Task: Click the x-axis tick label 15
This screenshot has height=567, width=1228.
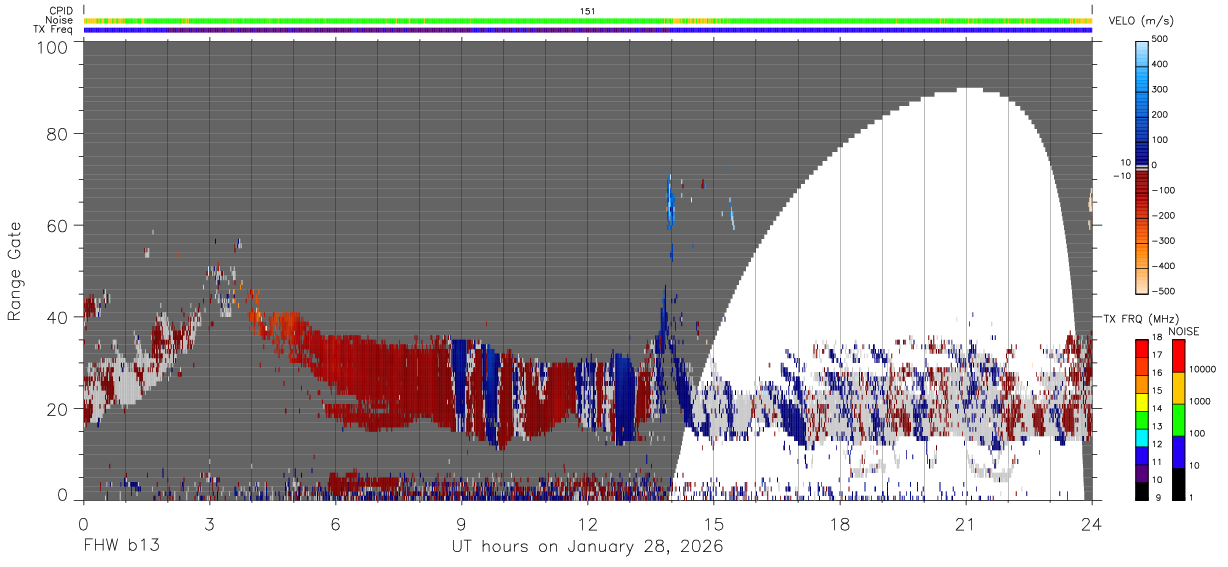Action: click(713, 524)
